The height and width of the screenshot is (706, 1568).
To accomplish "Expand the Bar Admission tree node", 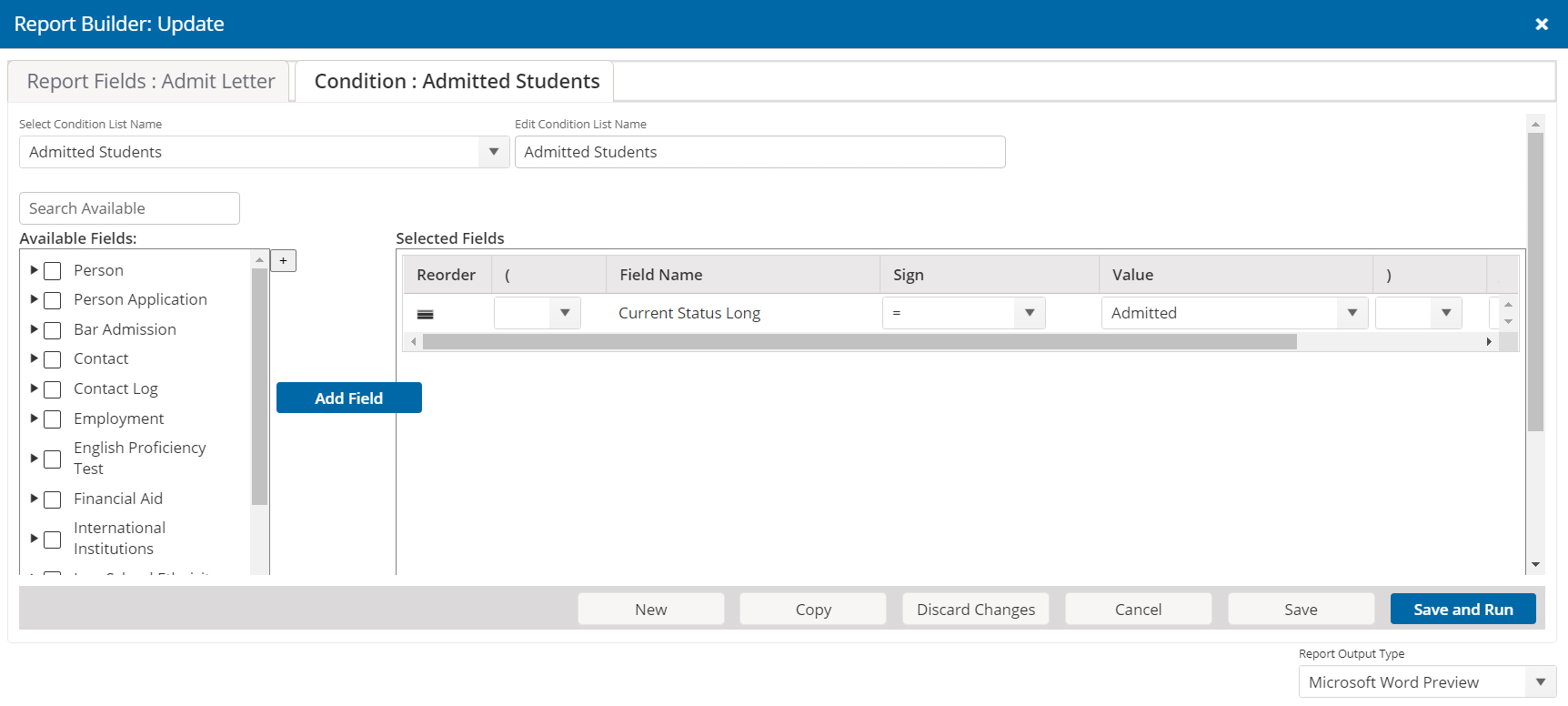I will 34,329.
